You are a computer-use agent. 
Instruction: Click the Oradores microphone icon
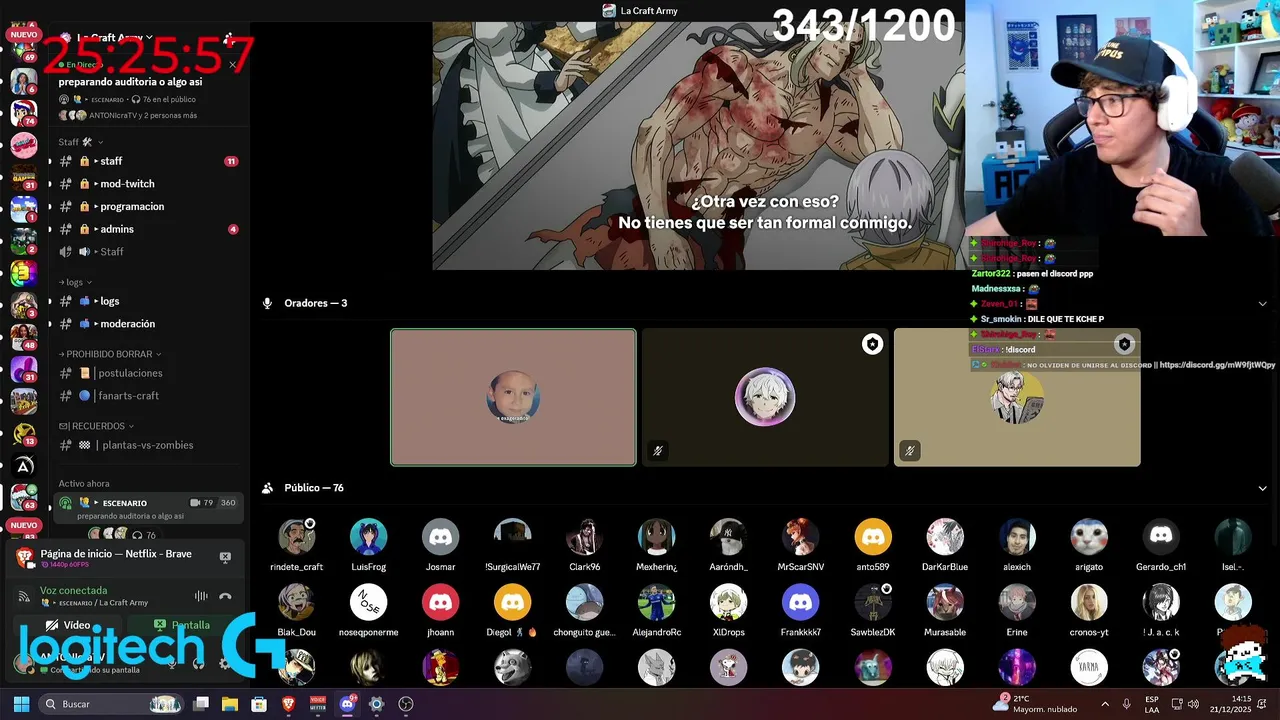click(267, 303)
